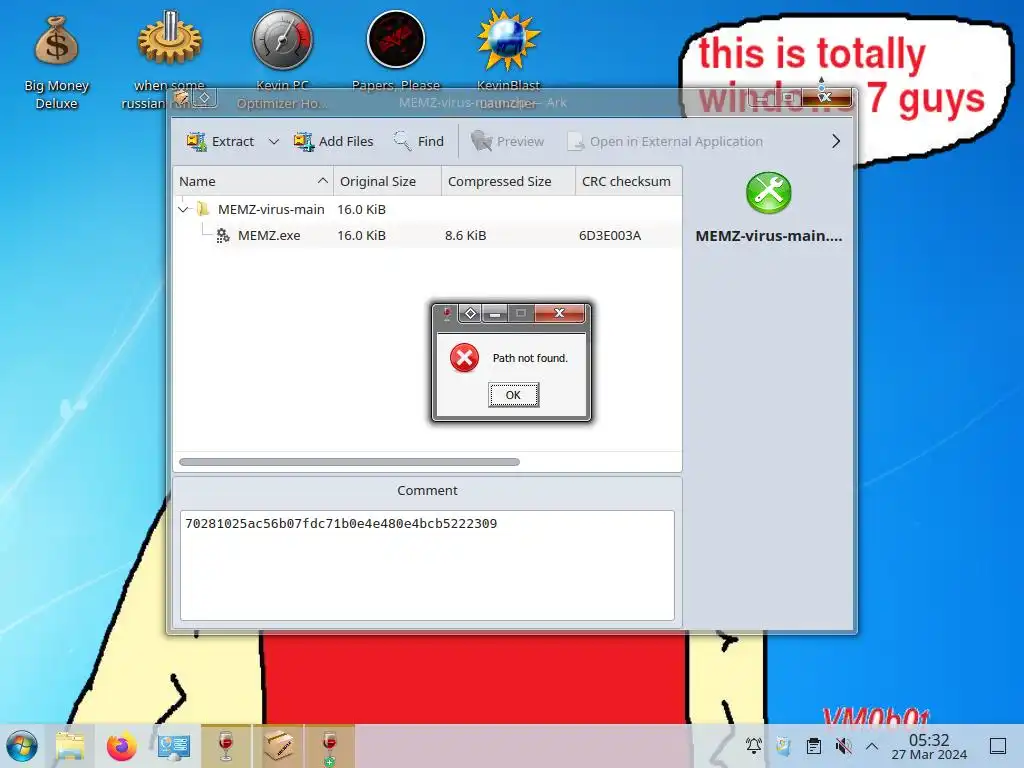Unmute the volume tray icon

pos(843,745)
